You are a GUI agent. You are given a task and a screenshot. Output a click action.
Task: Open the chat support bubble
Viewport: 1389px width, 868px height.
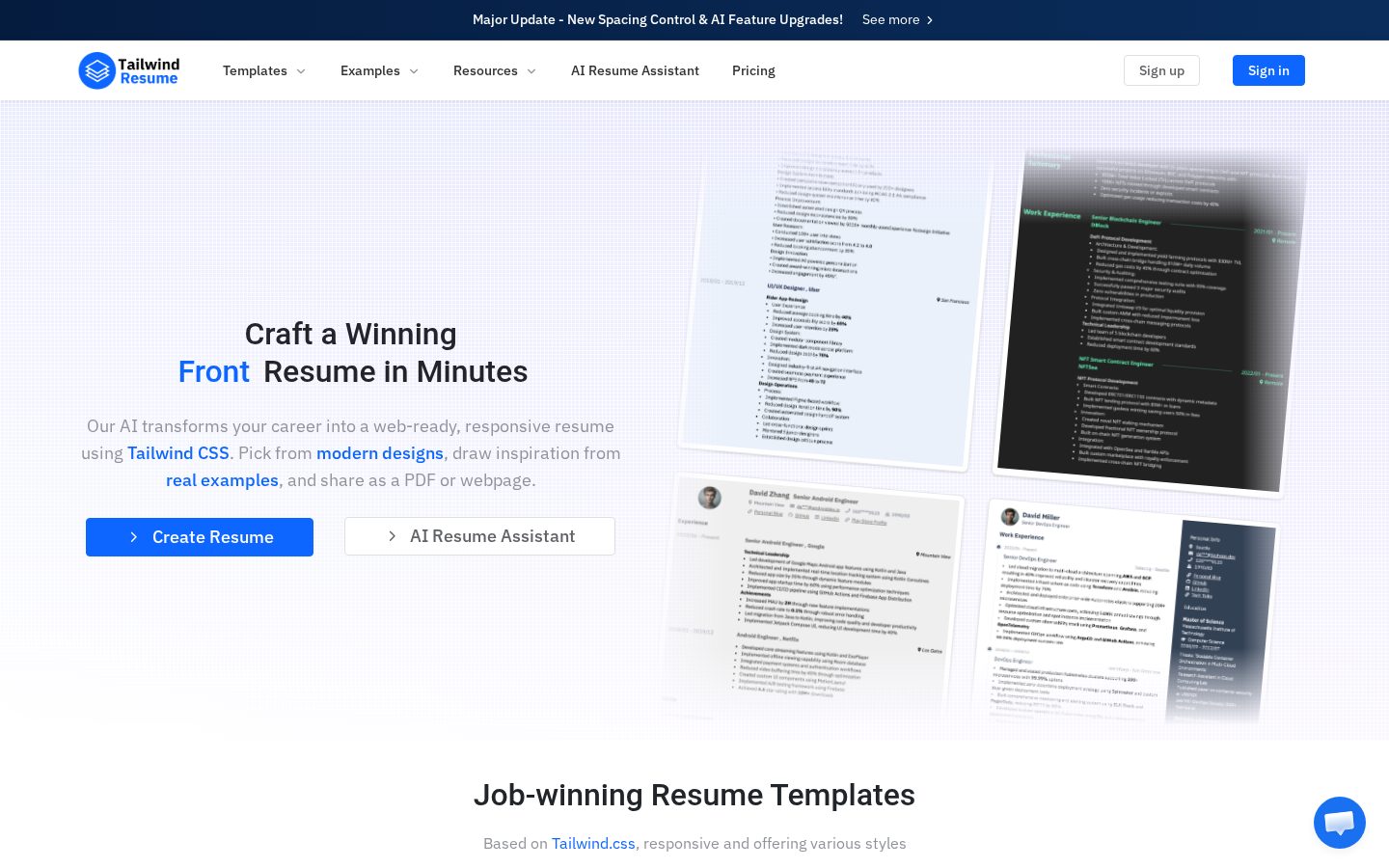(x=1340, y=823)
